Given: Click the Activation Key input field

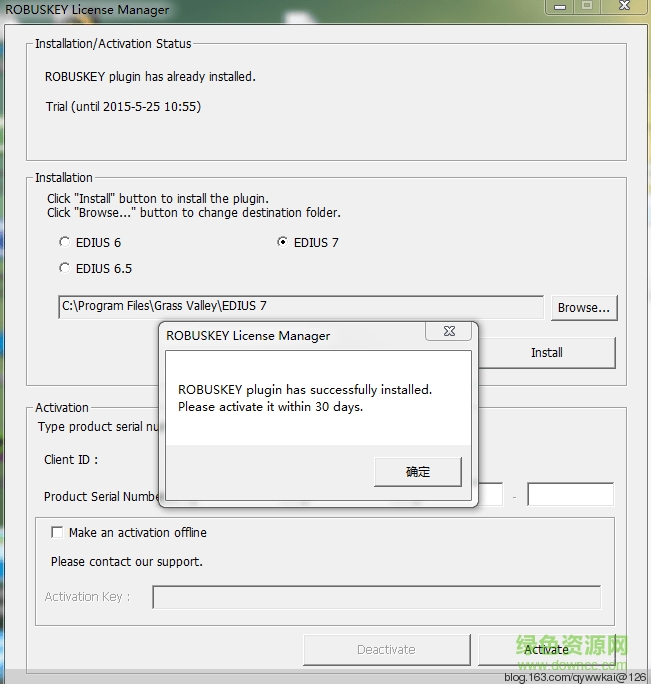Looking at the screenshot, I should point(377,597).
